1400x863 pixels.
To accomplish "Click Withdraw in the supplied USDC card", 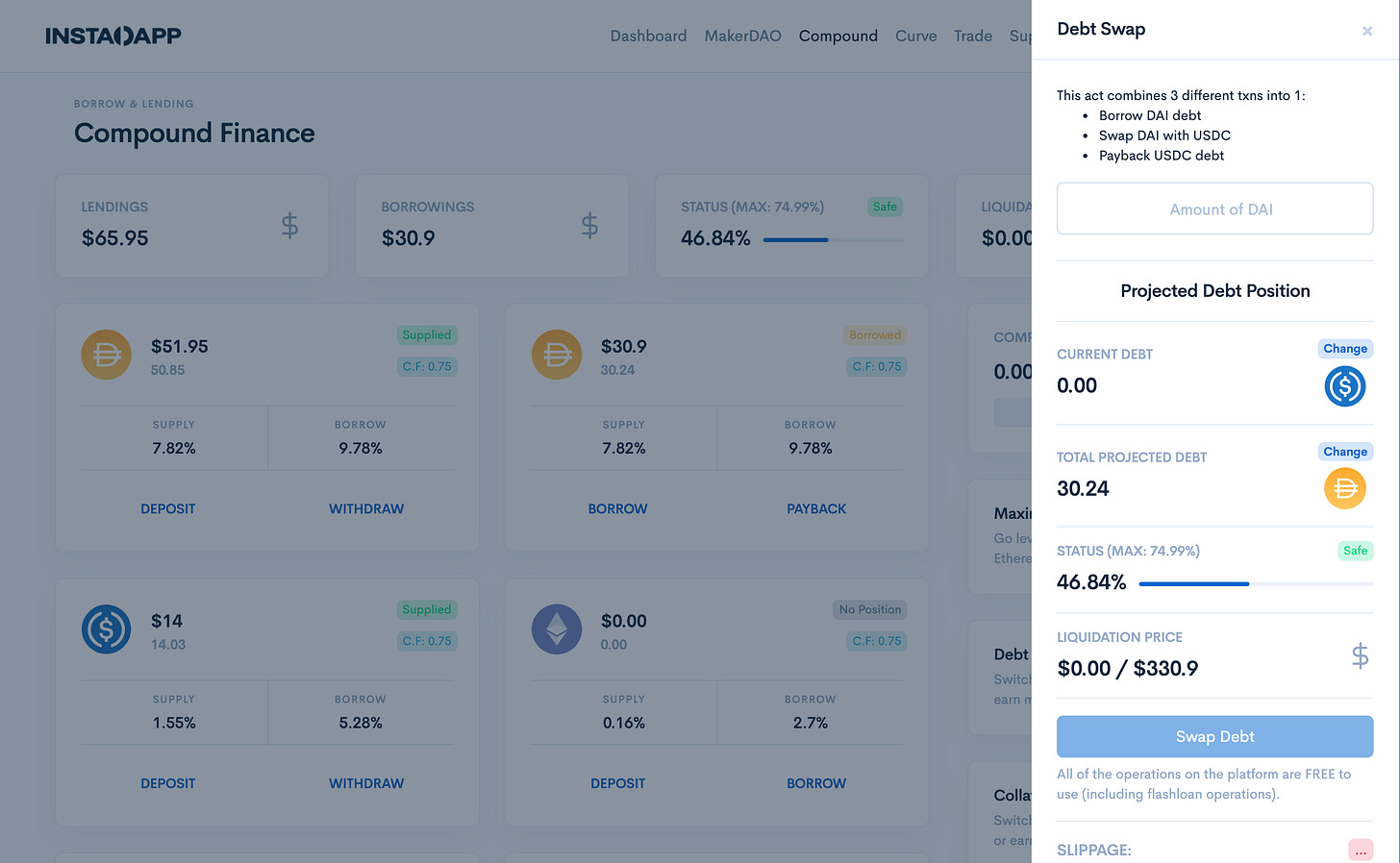I will pos(366,784).
